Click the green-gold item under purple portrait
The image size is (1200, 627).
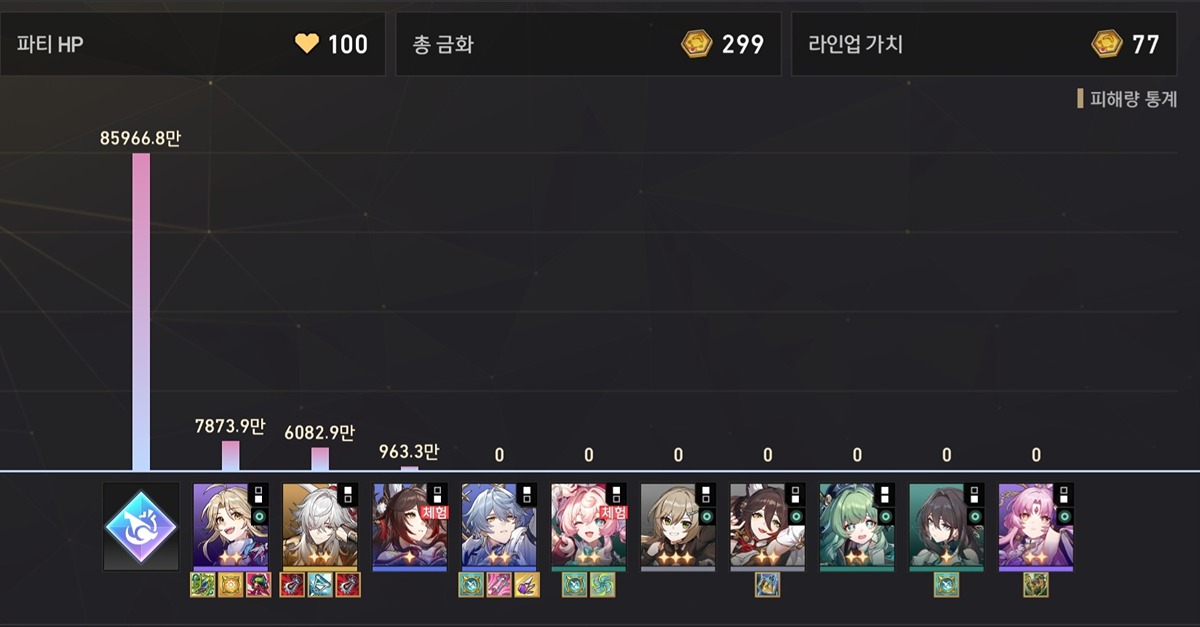coord(1036,585)
